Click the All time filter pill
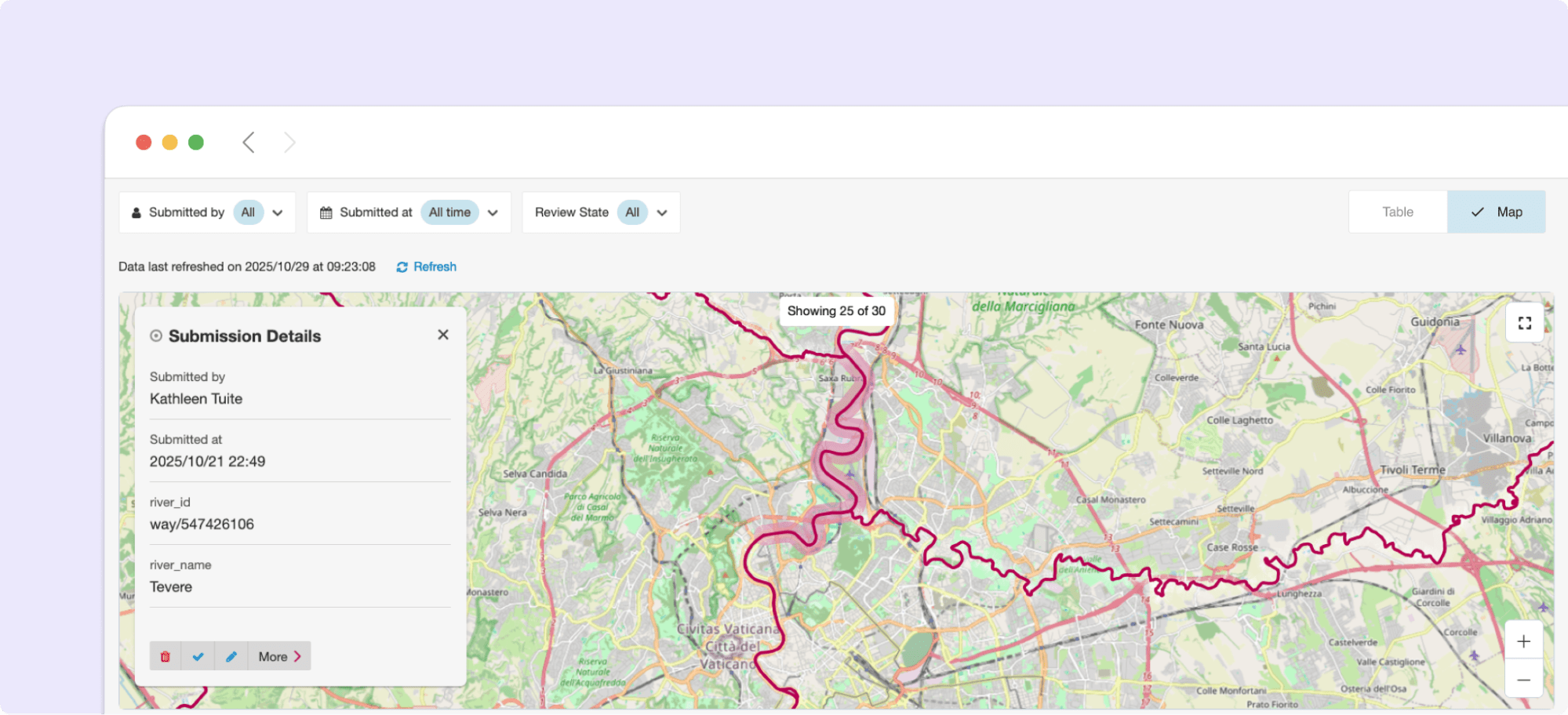 point(449,212)
